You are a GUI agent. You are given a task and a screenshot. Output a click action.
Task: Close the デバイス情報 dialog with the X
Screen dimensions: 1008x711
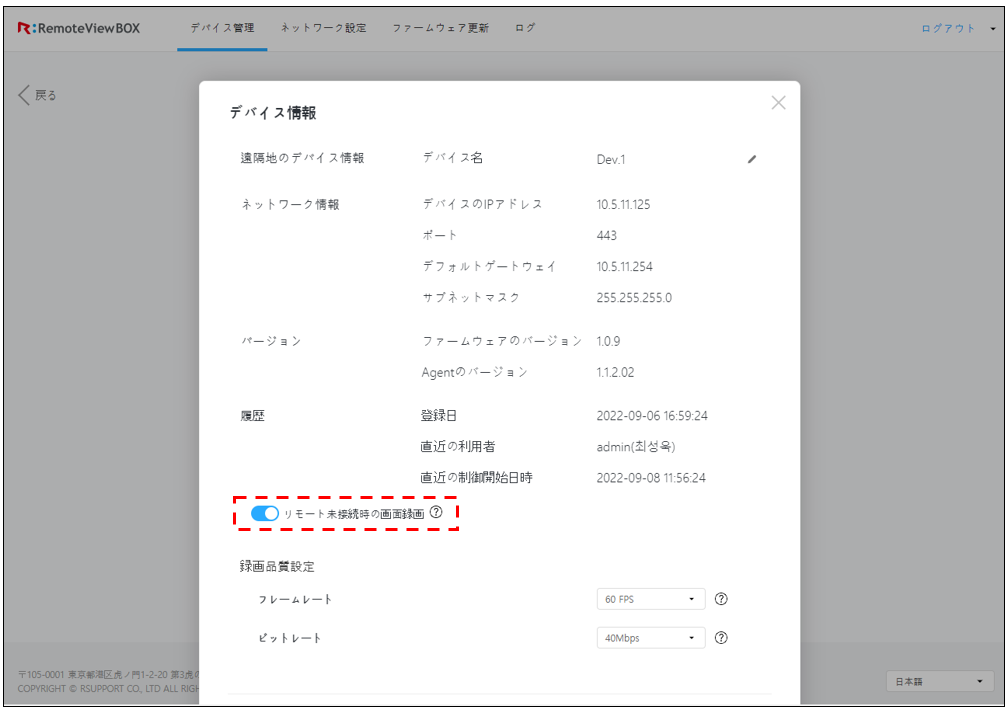click(778, 103)
